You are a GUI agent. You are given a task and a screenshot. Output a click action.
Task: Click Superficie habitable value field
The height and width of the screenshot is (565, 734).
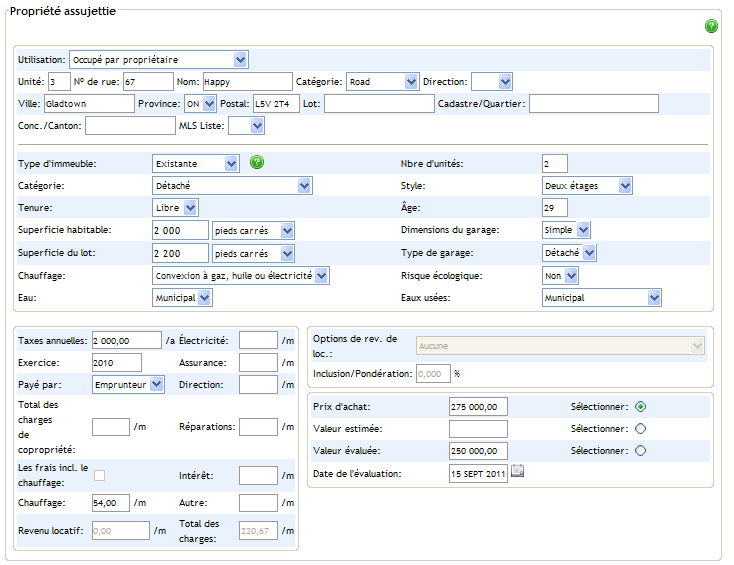pos(180,231)
